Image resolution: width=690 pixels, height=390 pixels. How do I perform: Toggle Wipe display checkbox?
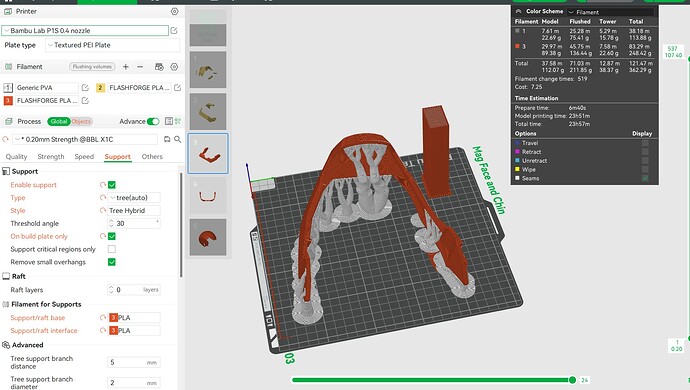click(645, 169)
